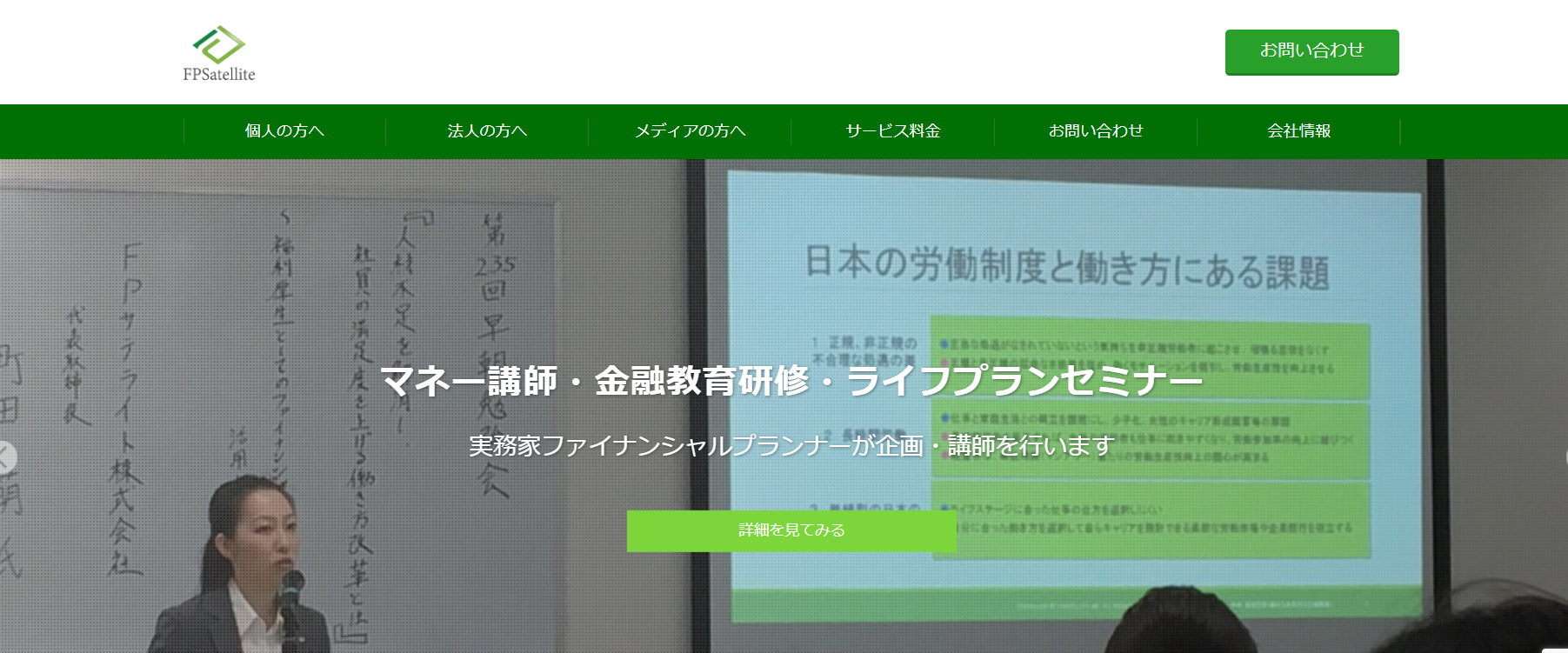The height and width of the screenshot is (653, 1568).
Task: Select お問い合わせ in the green navigation bar
Action: pos(1096,131)
